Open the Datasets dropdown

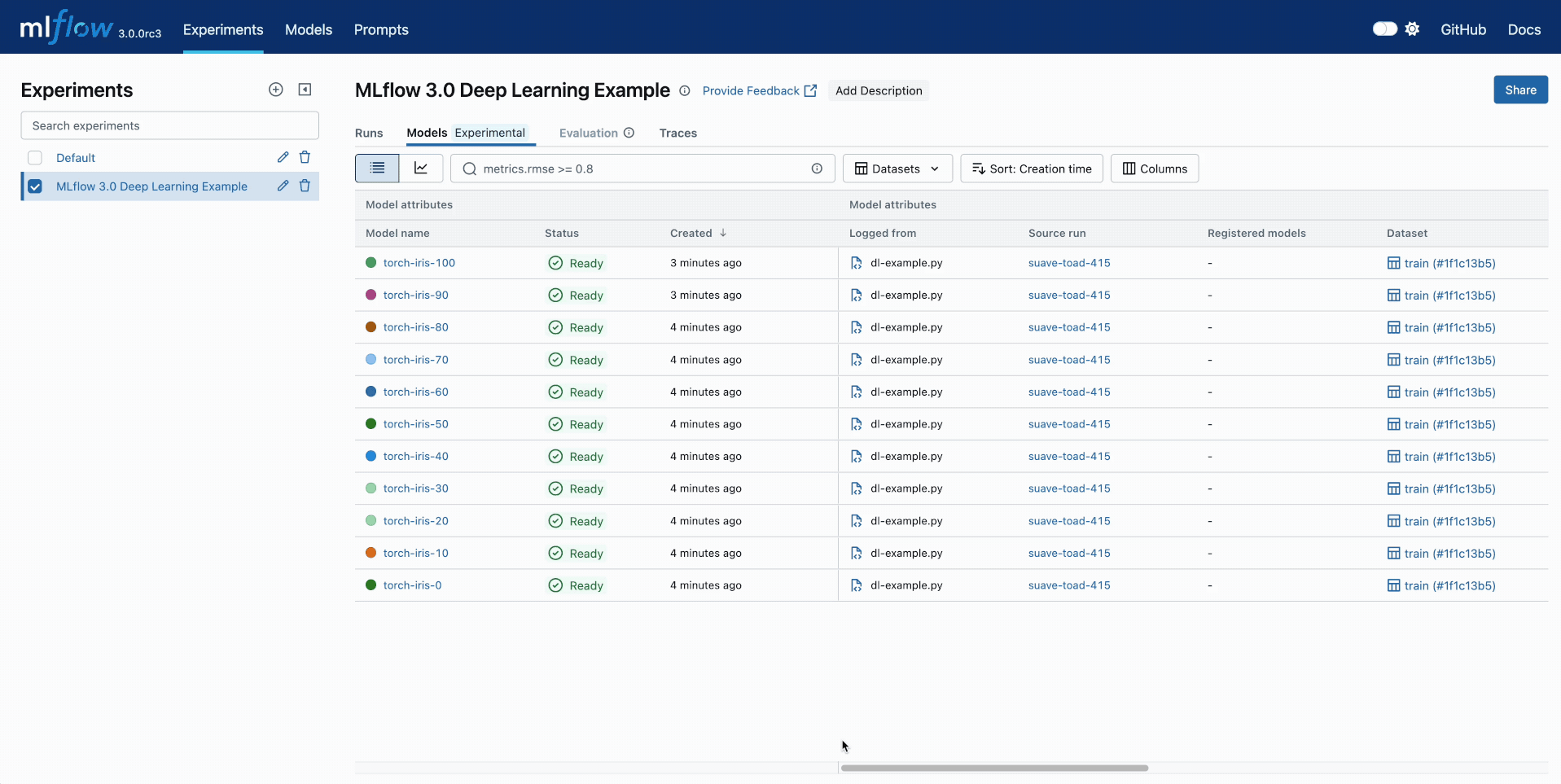coord(897,169)
